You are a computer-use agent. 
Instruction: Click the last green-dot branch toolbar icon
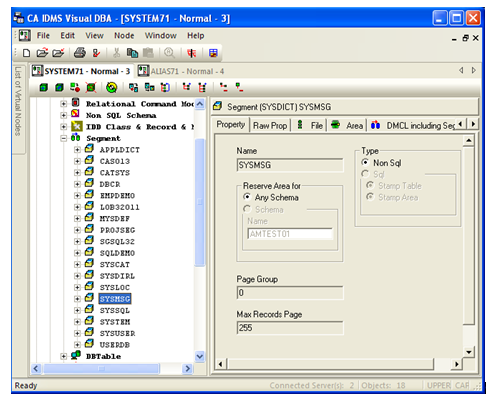[x=239, y=87]
